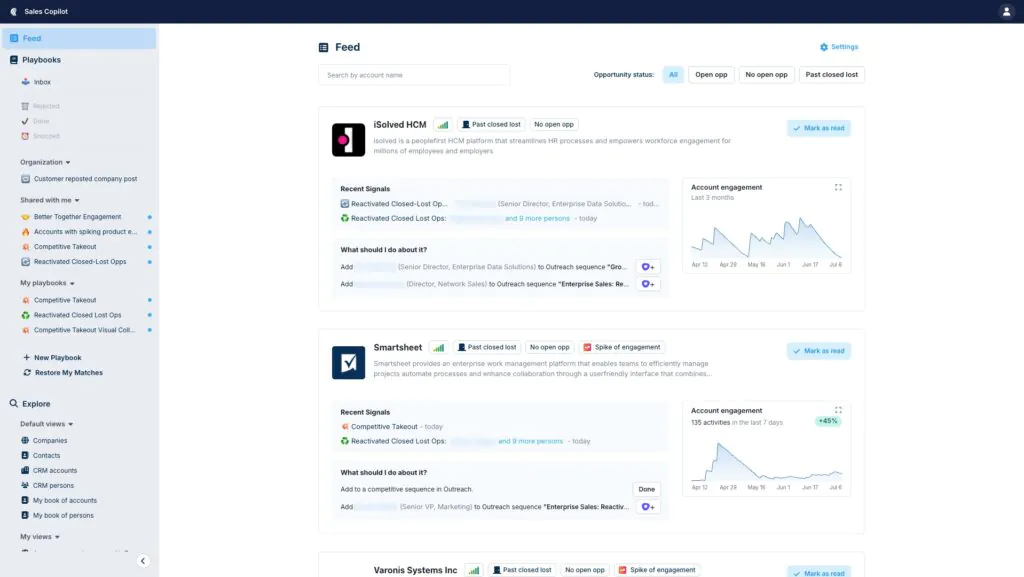Image resolution: width=1024 pixels, height=577 pixels.
Task: Filter by Past closed lost status
Action: (x=831, y=74)
